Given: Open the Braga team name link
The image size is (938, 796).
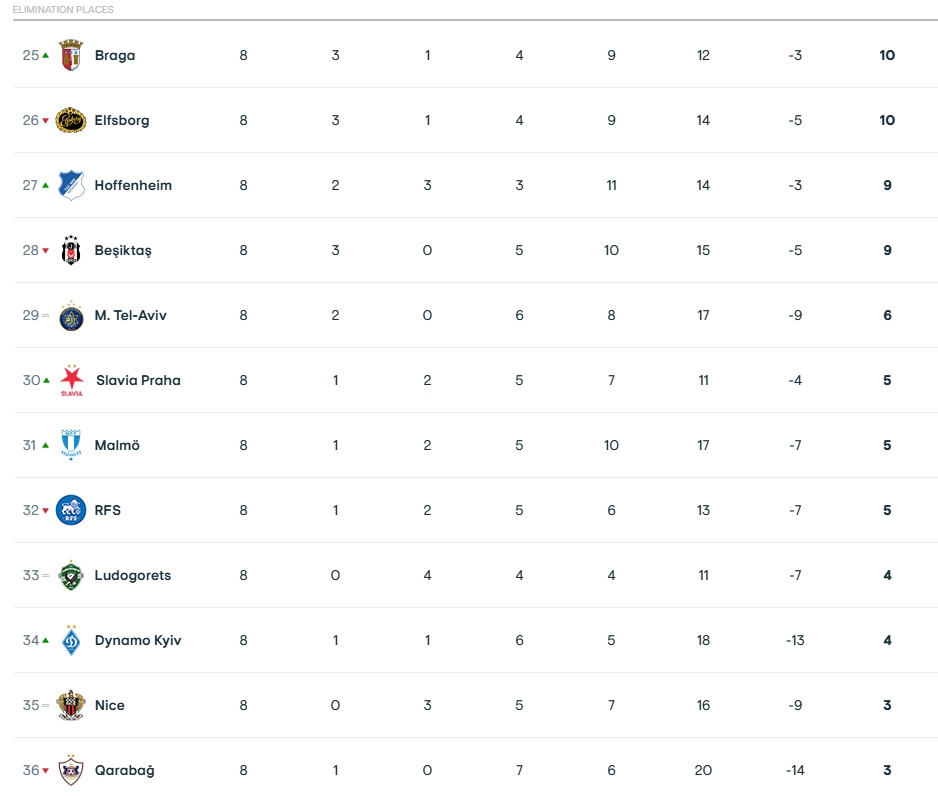Looking at the screenshot, I should (115, 56).
